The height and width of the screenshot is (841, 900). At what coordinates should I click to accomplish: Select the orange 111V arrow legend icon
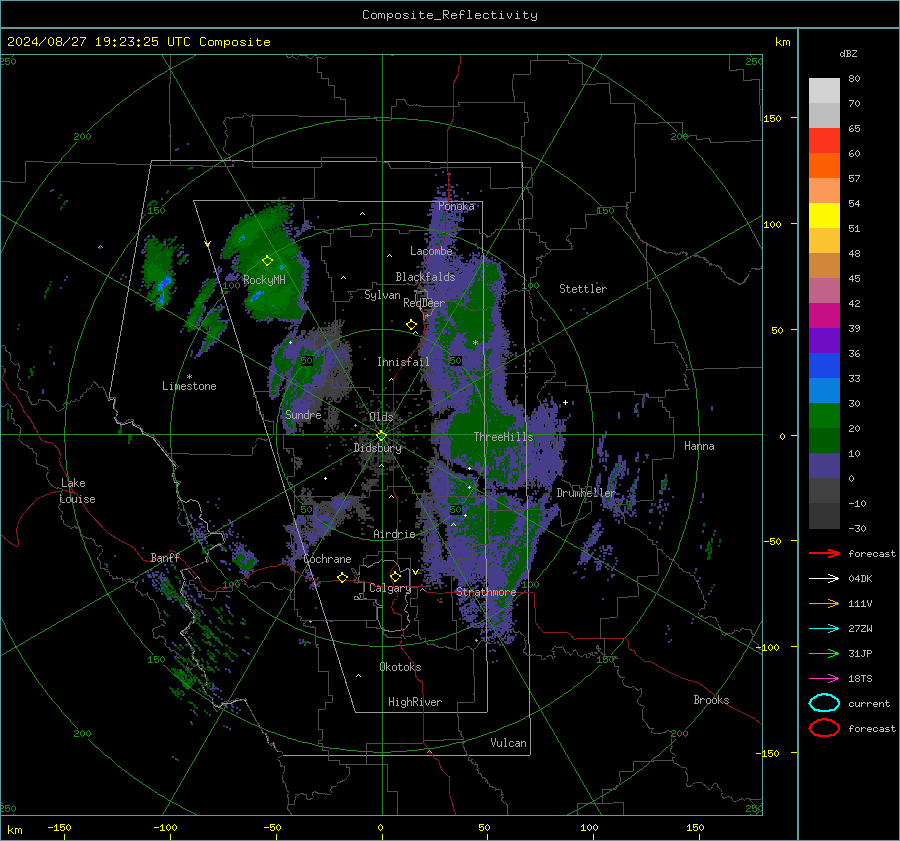(x=824, y=603)
